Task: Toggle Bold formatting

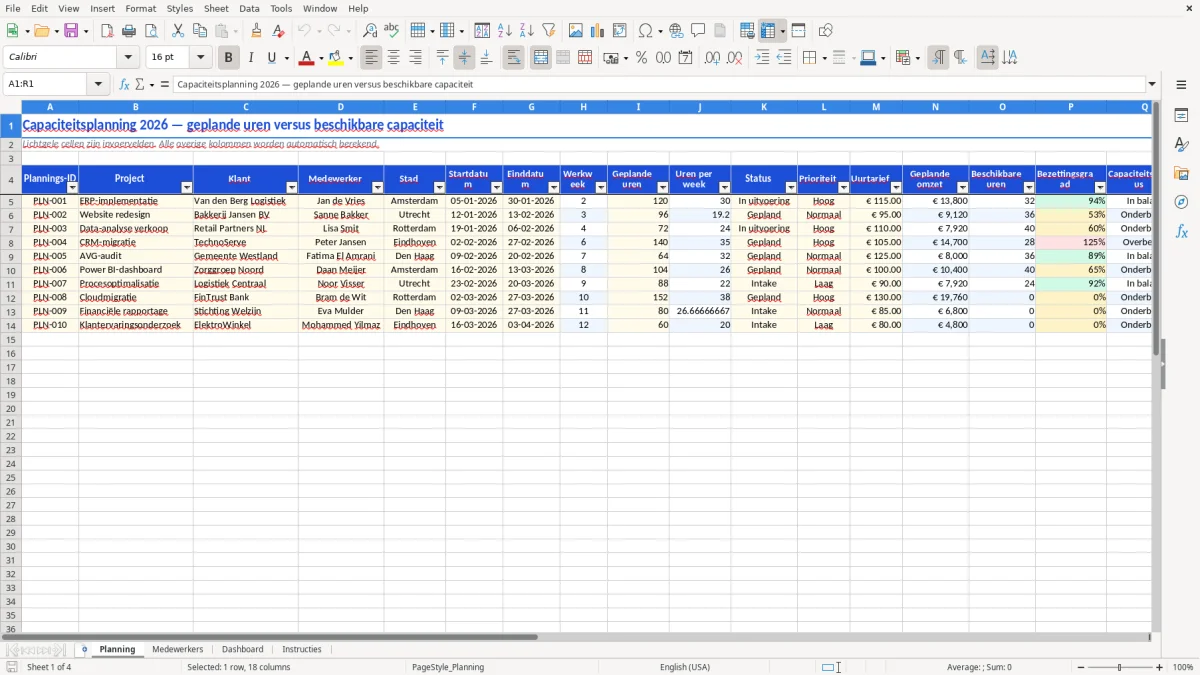Action: pos(228,58)
